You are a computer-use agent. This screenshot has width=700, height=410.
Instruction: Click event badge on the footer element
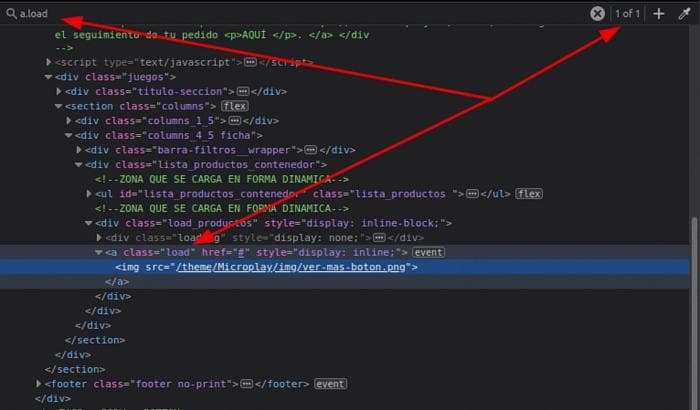click(x=330, y=384)
